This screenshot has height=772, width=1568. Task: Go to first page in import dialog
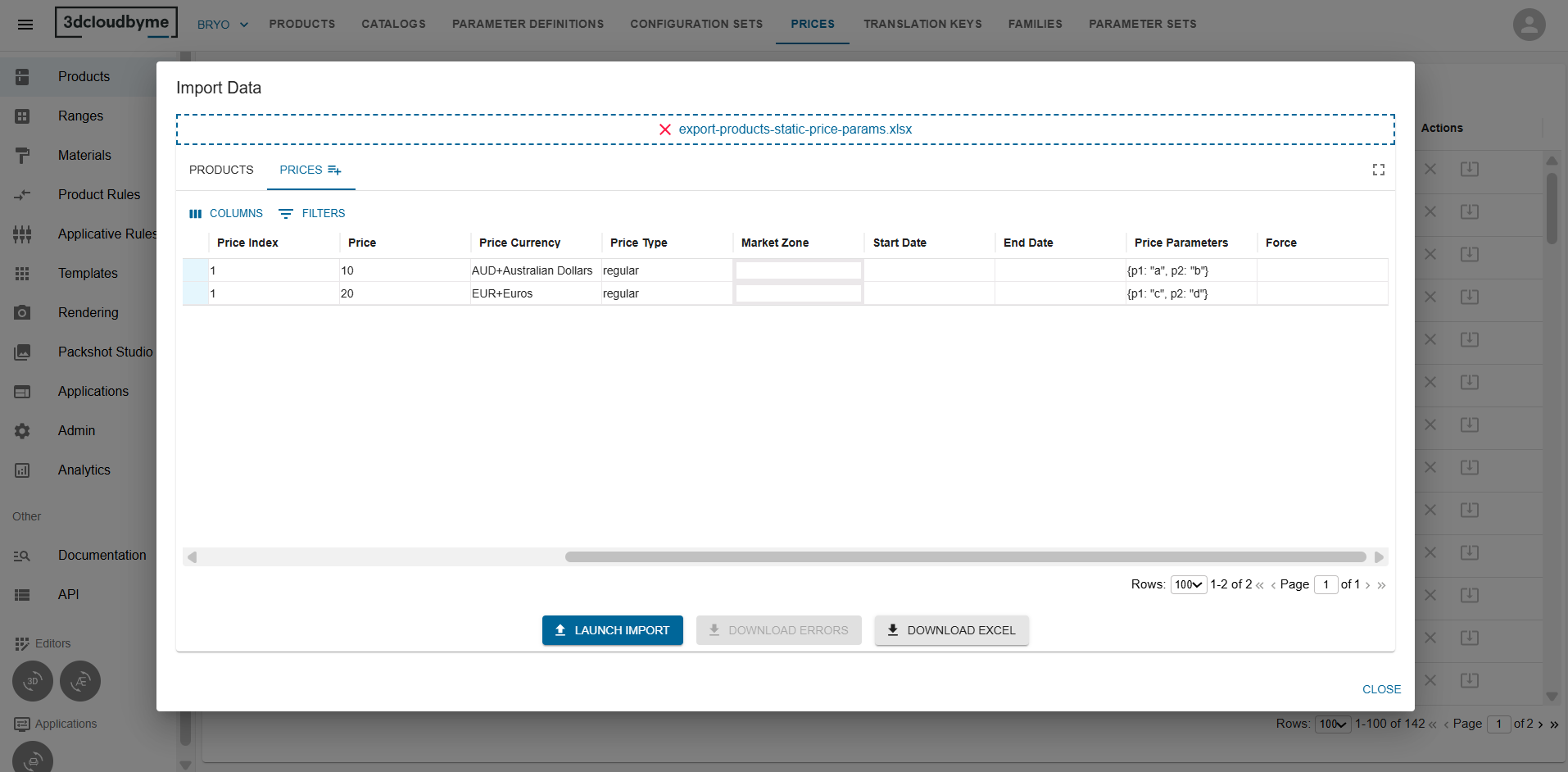(1260, 585)
